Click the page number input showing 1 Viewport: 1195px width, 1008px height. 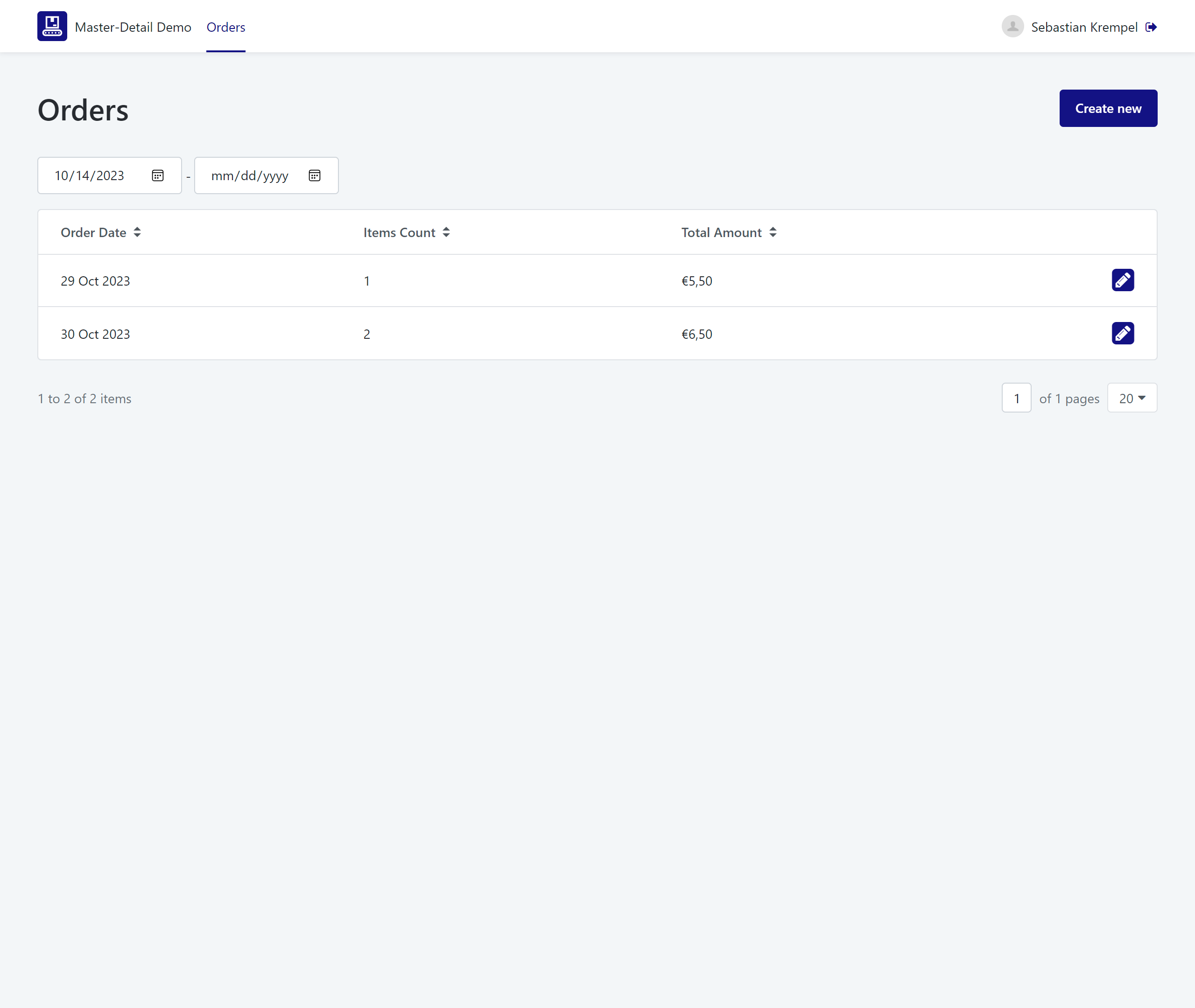pos(1016,398)
